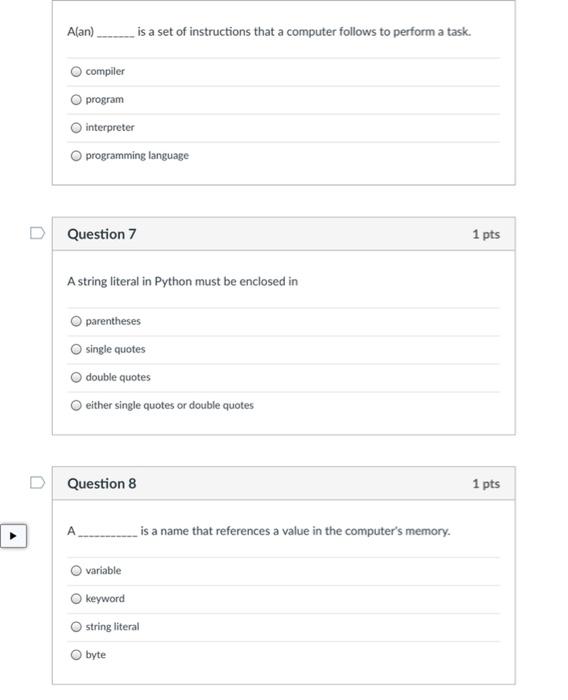Choose the 'interpreter' radio button
Image resolution: width=568 pixels, height=700 pixels.
[x=76, y=128]
